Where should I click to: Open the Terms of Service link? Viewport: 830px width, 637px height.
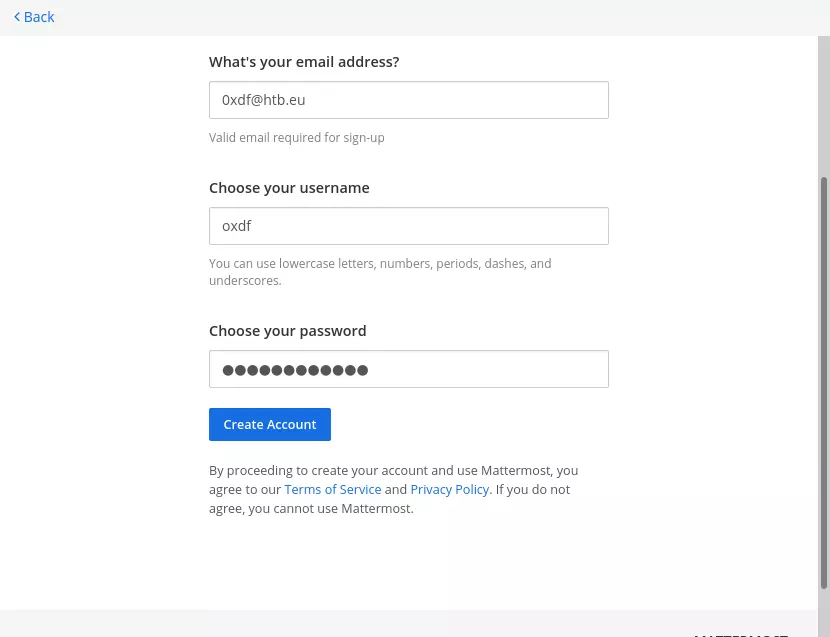point(332,490)
